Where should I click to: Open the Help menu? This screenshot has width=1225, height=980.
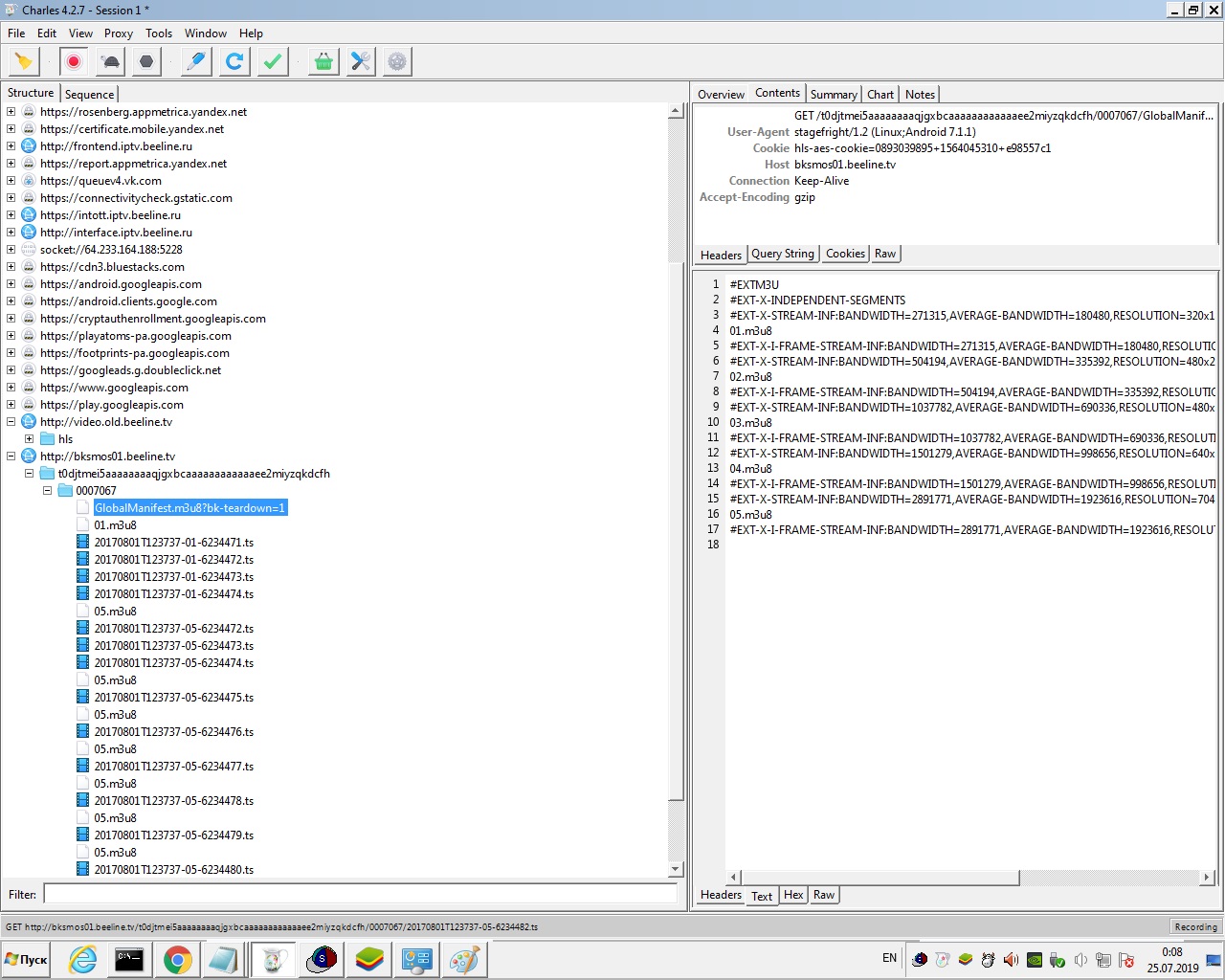(251, 33)
